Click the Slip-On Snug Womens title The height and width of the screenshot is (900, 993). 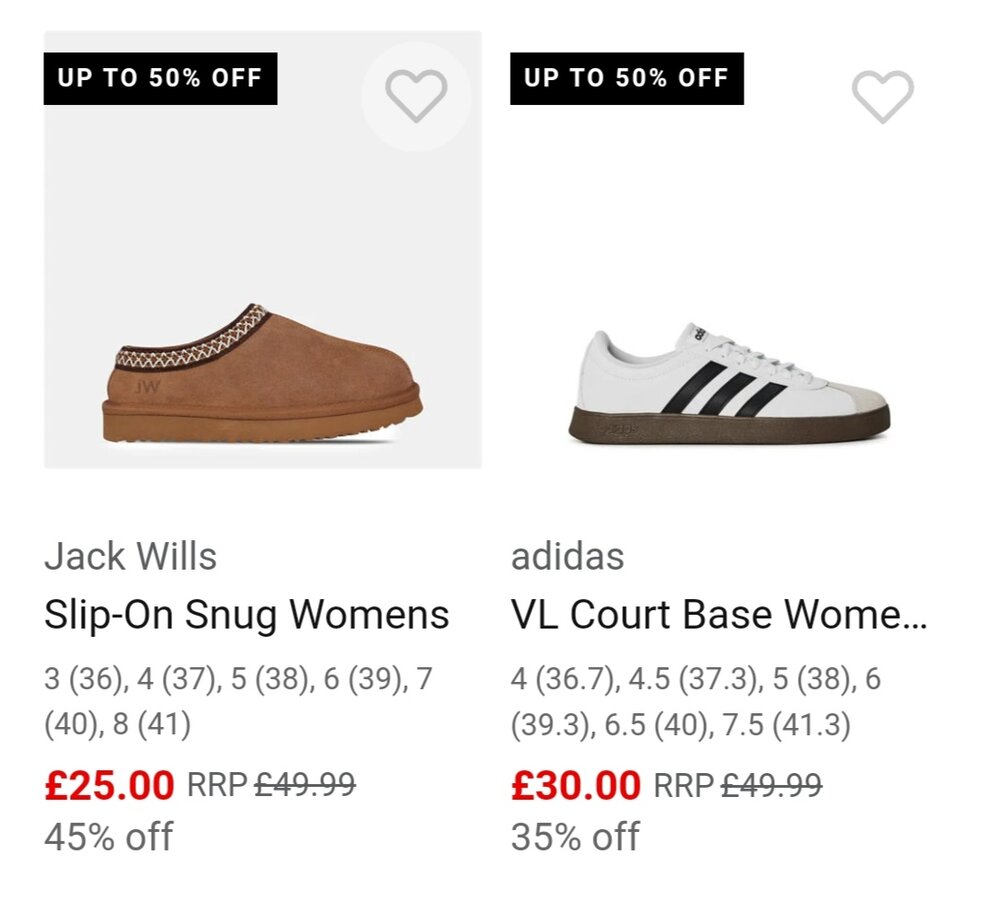click(246, 615)
